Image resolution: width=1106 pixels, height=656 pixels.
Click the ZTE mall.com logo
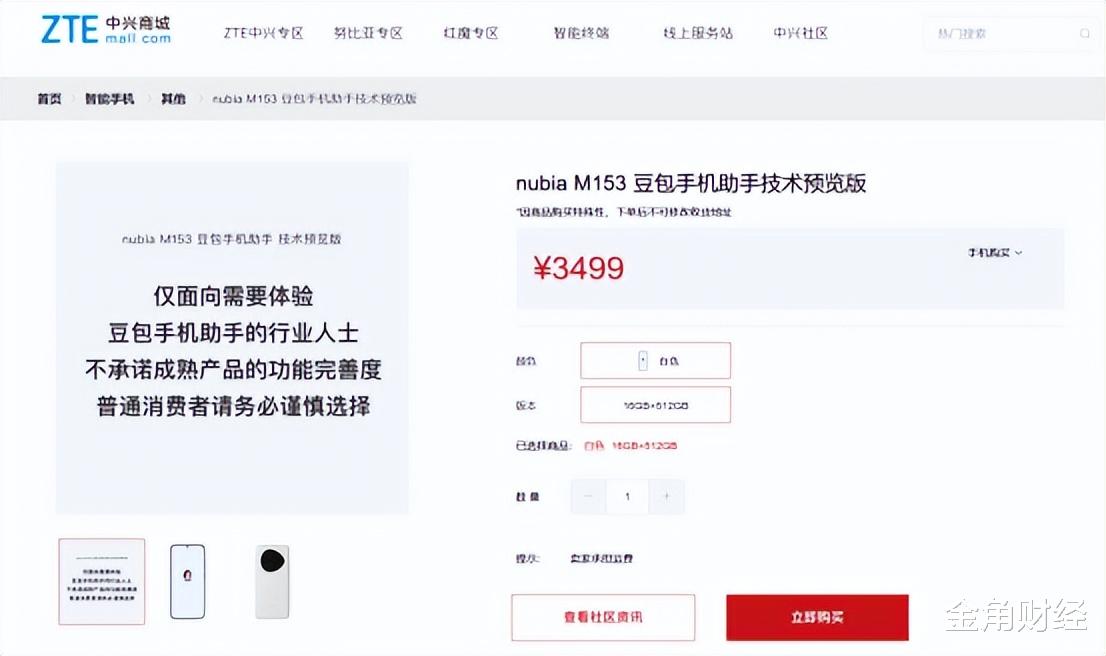106,30
